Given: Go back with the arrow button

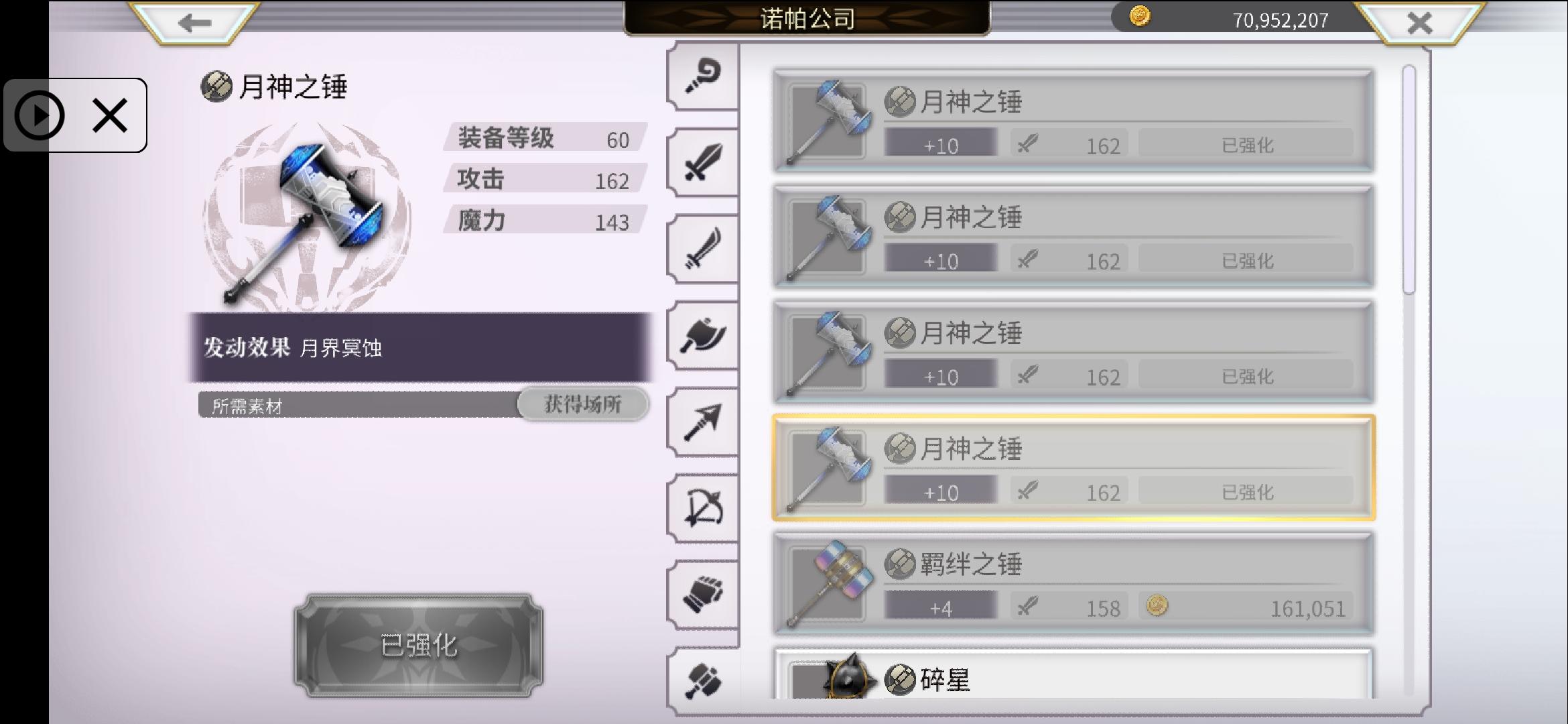Looking at the screenshot, I should click(x=194, y=23).
